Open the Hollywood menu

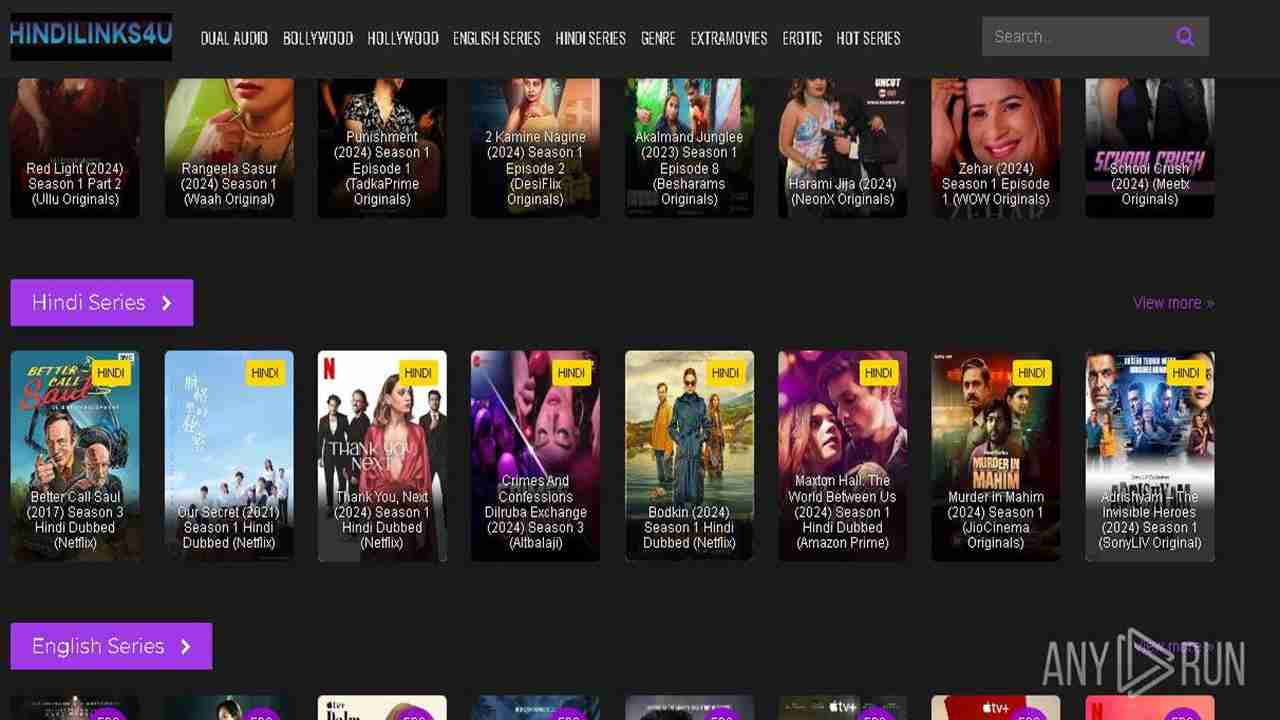403,38
